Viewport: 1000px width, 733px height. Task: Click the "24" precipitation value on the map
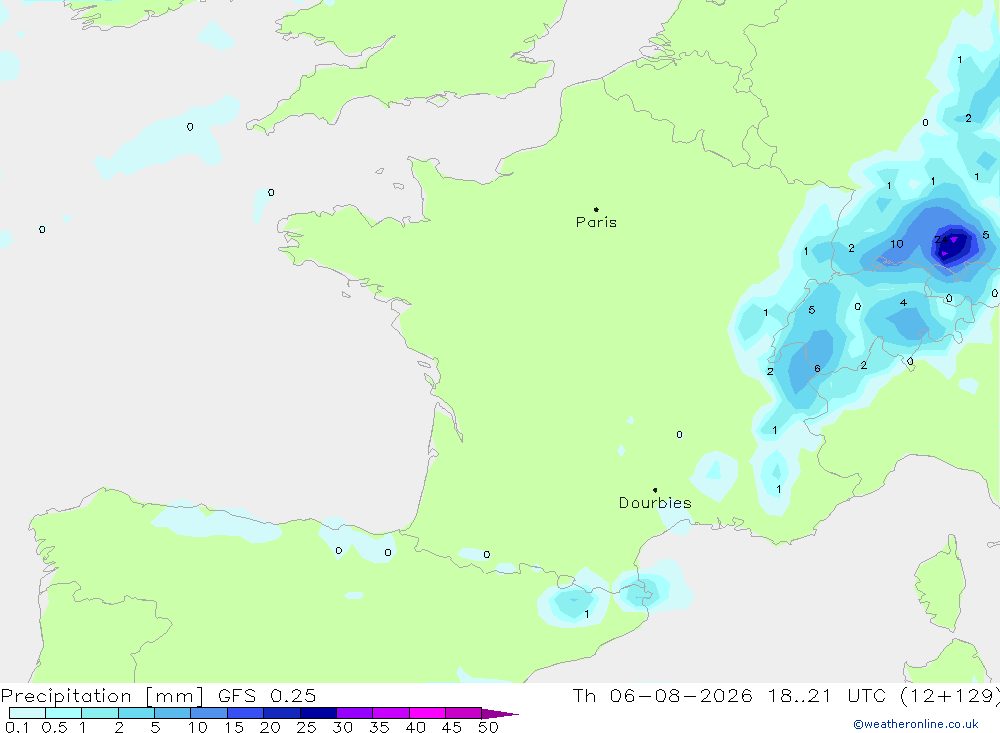[940, 240]
